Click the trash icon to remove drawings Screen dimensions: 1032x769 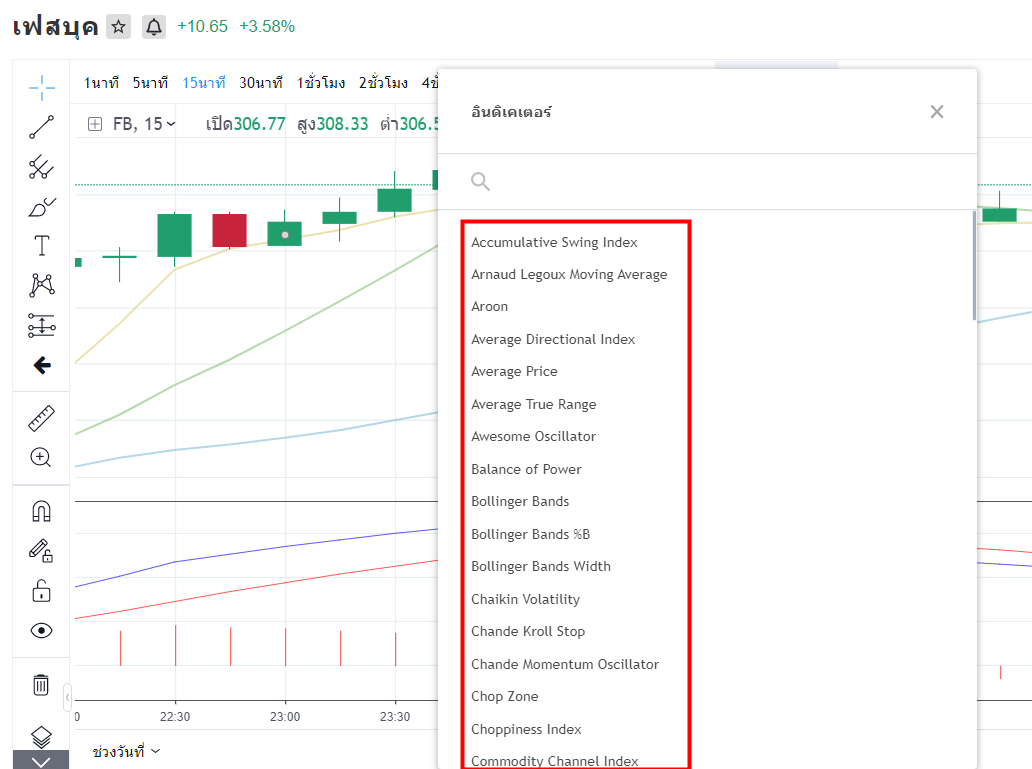coord(40,685)
